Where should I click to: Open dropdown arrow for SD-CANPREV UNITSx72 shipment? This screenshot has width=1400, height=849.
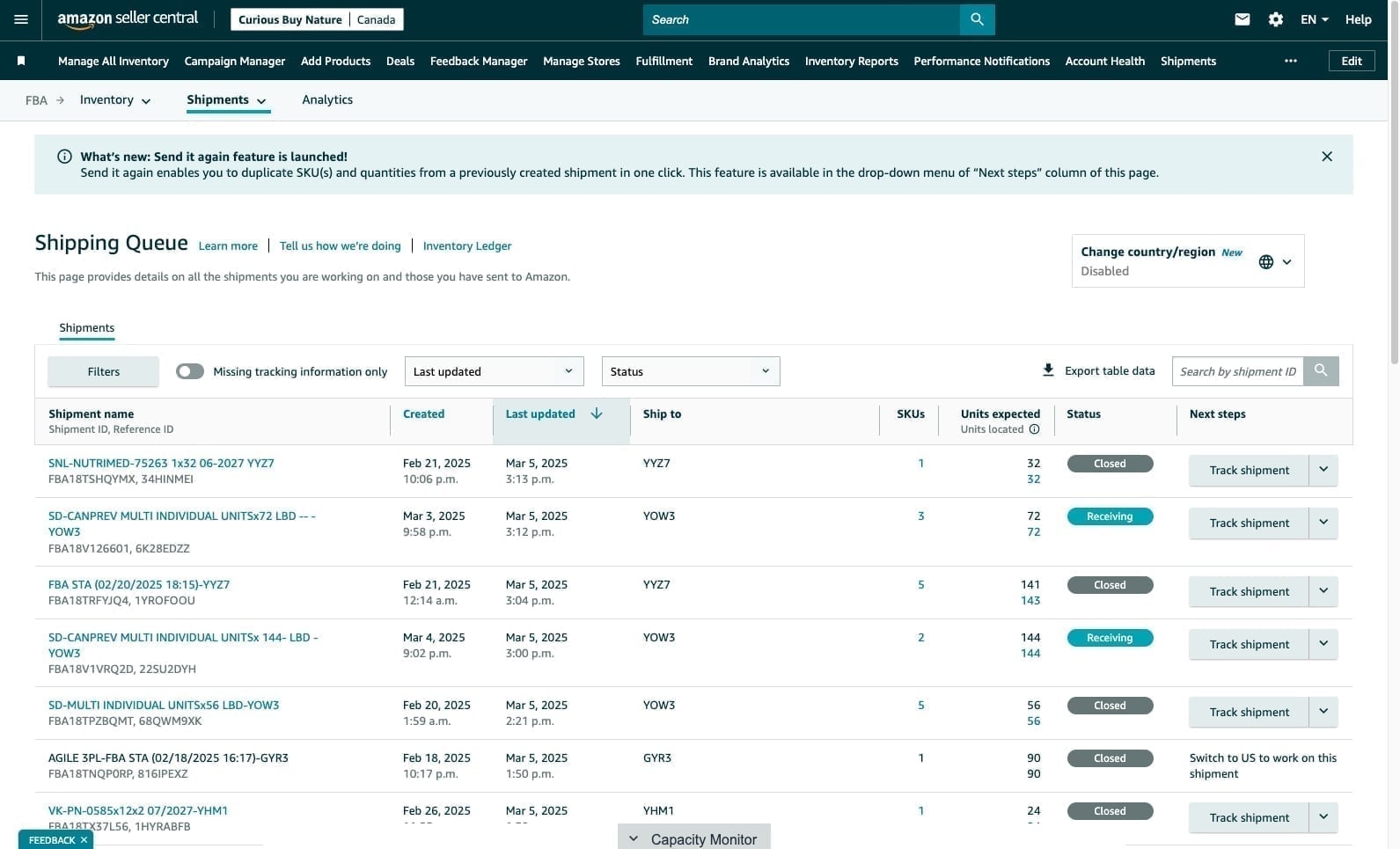[x=1323, y=523]
